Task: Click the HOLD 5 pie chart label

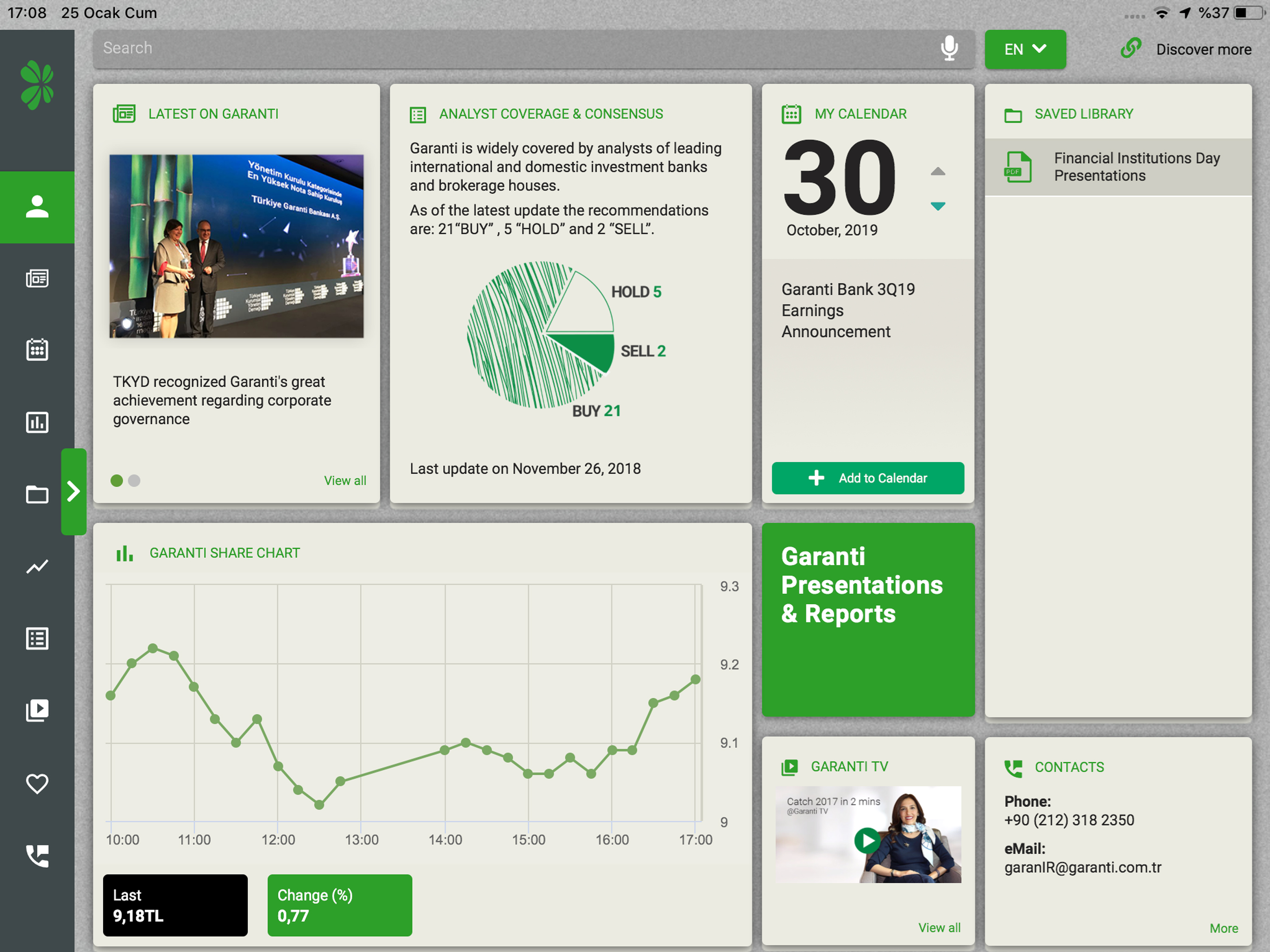Action: click(636, 292)
